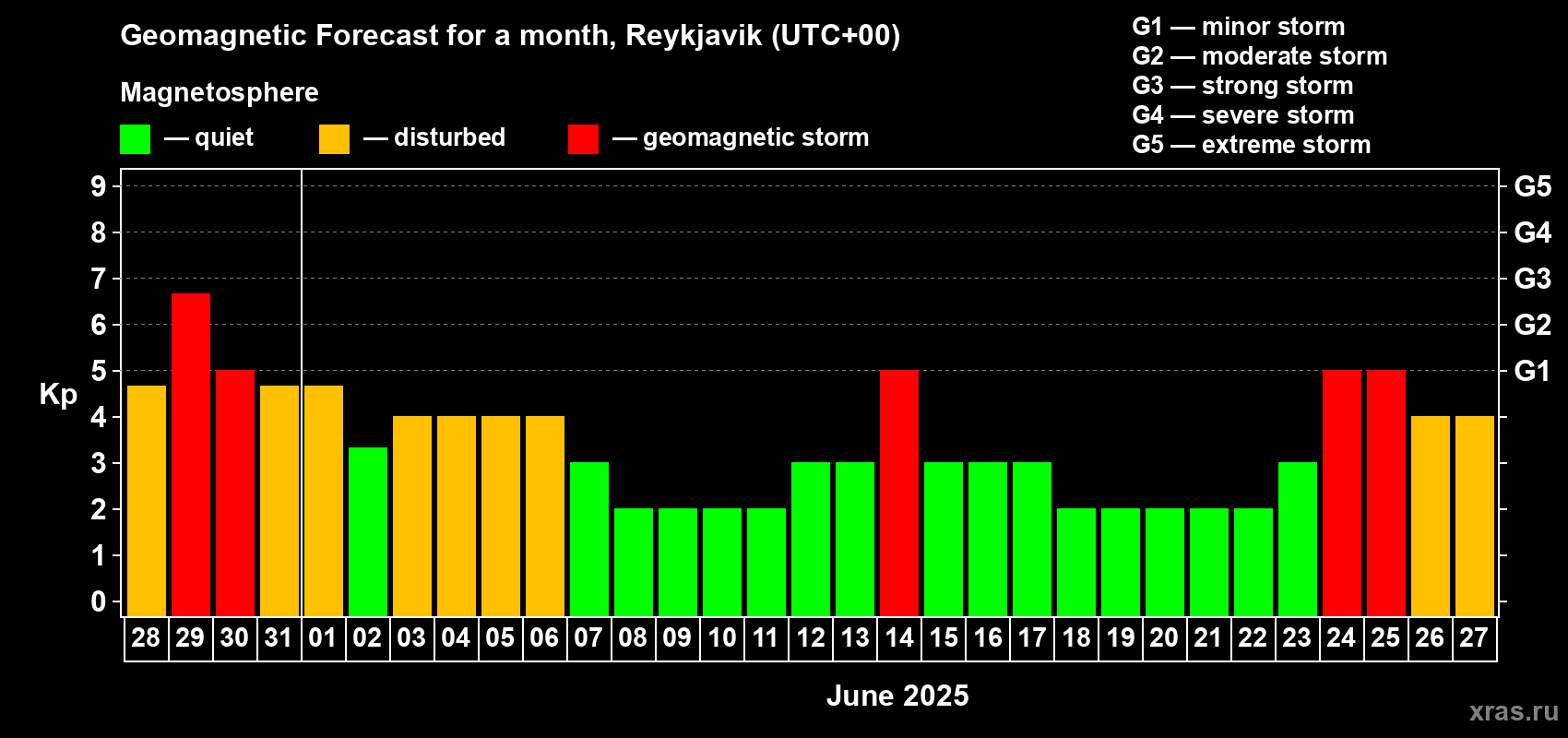Click the 'G3 — strong storm' legend line

click(x=1242, y=86)
